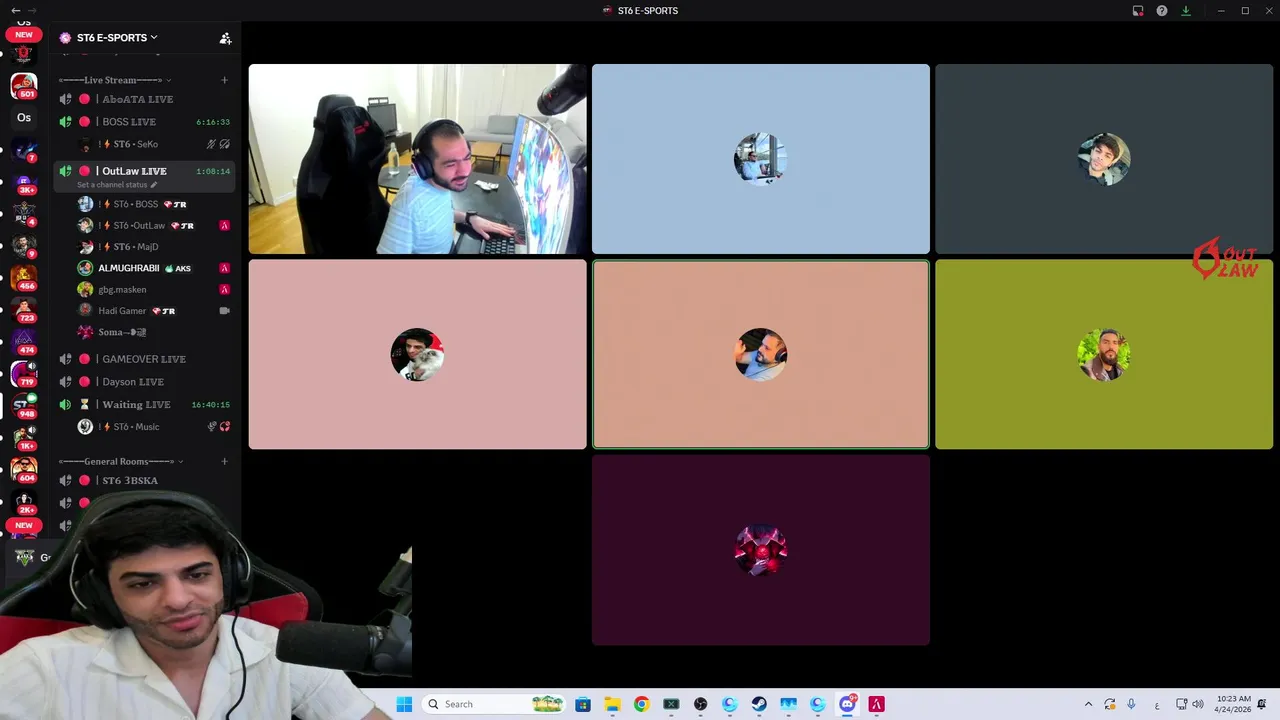Image resolution: width=1280 pixels, height=720 pixels.
Task: Click the jump-to-unread NEW pill at the top of the server list
Action: pos(24,35)
